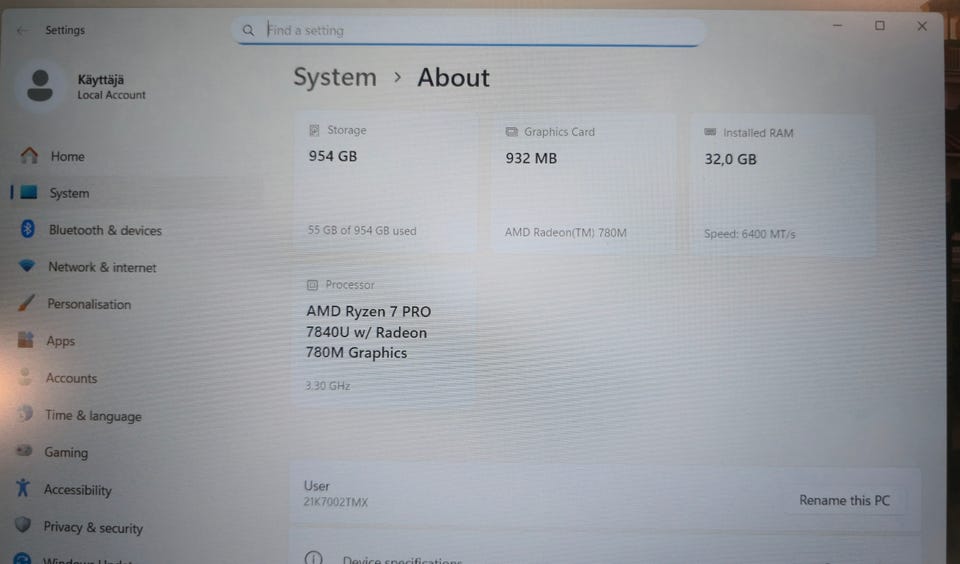Click the search magnifier icon
This screenshot has width=960, height=564.
(x=248, y=30)
